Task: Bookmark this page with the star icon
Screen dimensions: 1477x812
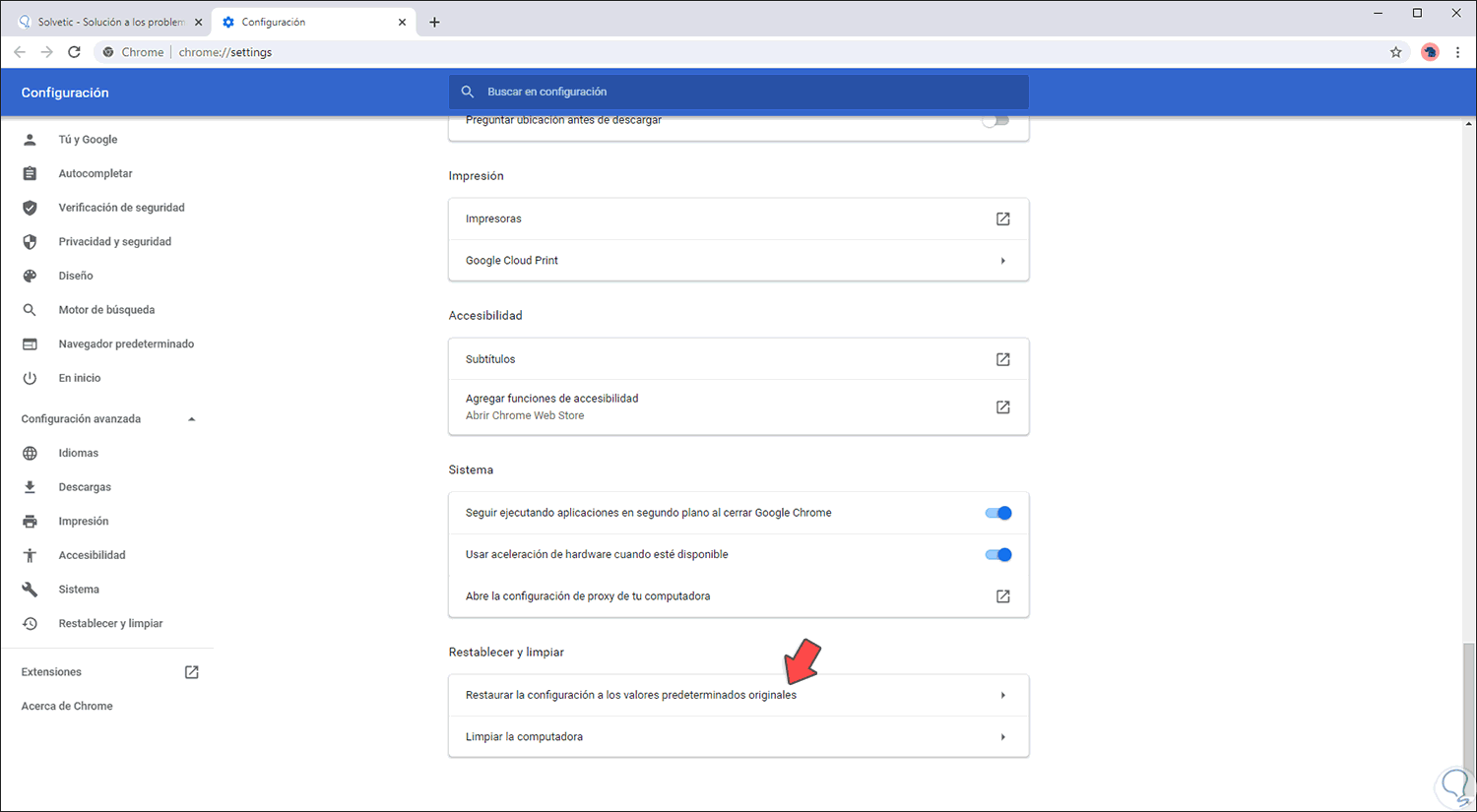Action: pyautogui.click(x=1395, y=52)
